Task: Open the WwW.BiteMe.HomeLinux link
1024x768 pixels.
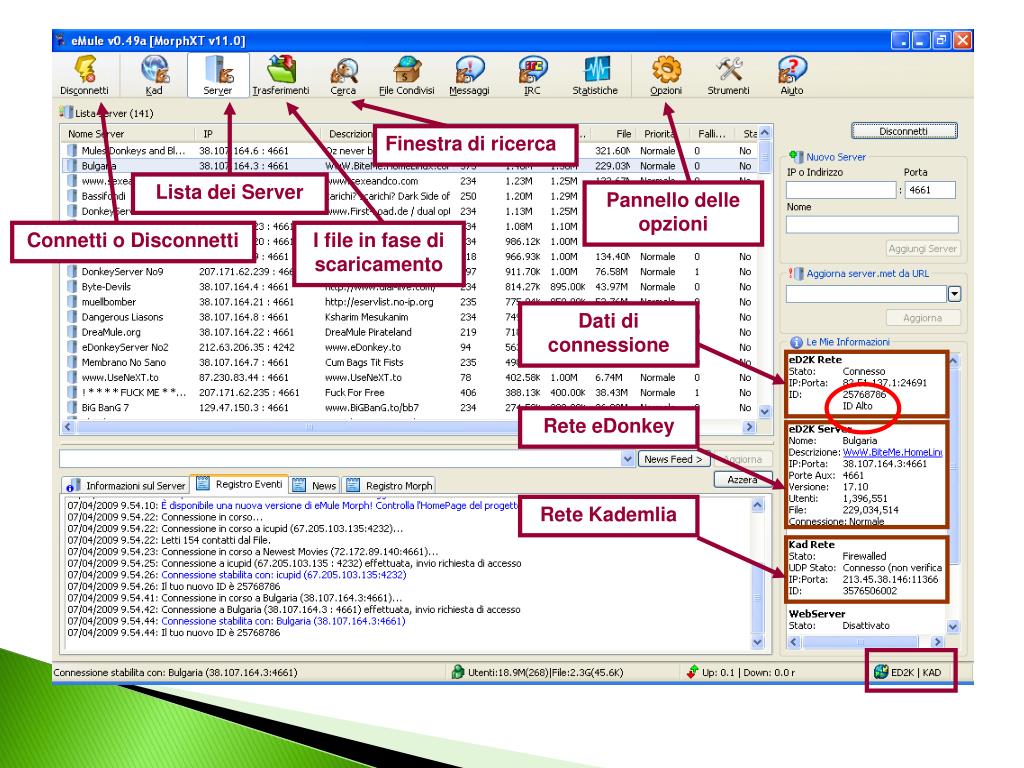Action: (892, 452)
